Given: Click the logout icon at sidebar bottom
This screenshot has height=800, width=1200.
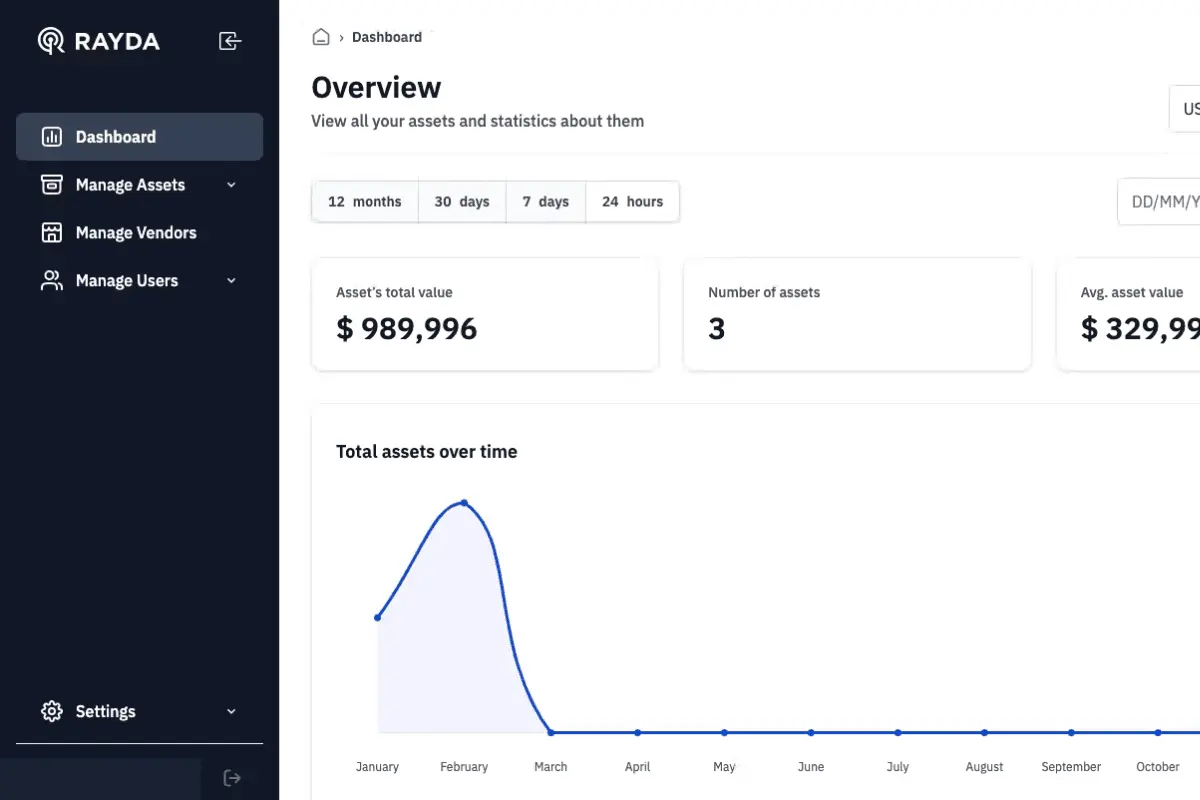Looking at the screenshot, I should click(x=232, y=778).
